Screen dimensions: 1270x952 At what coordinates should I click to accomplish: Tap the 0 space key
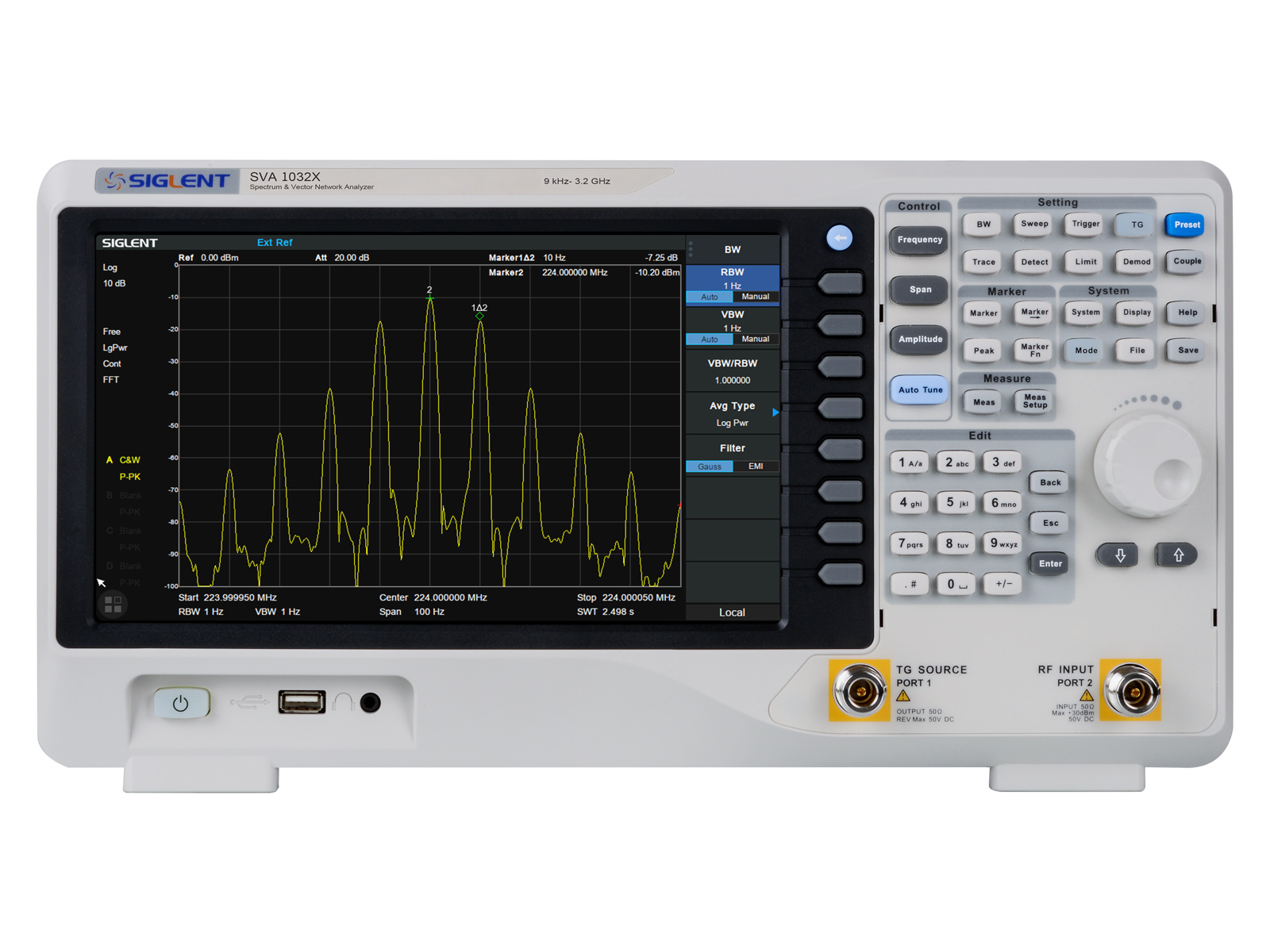956,585
